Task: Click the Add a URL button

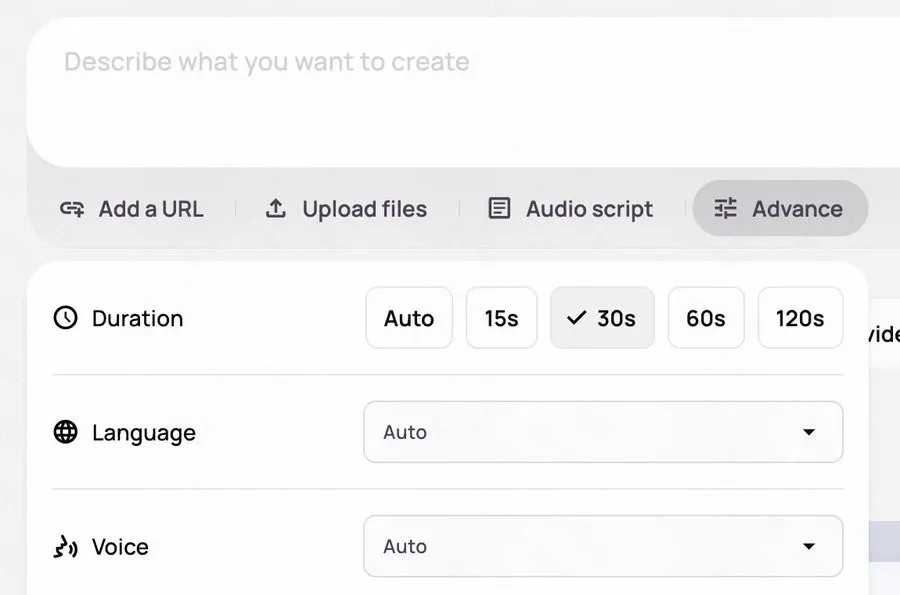Action: [132, 209]
